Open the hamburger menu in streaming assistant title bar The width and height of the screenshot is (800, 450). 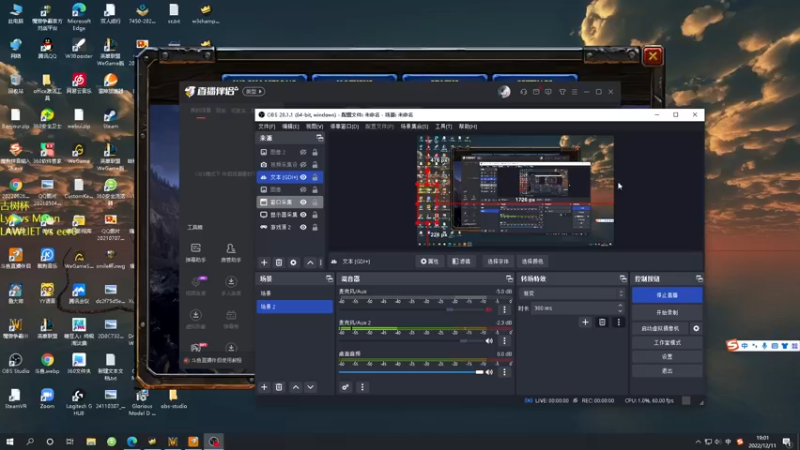tap(574, 92)
